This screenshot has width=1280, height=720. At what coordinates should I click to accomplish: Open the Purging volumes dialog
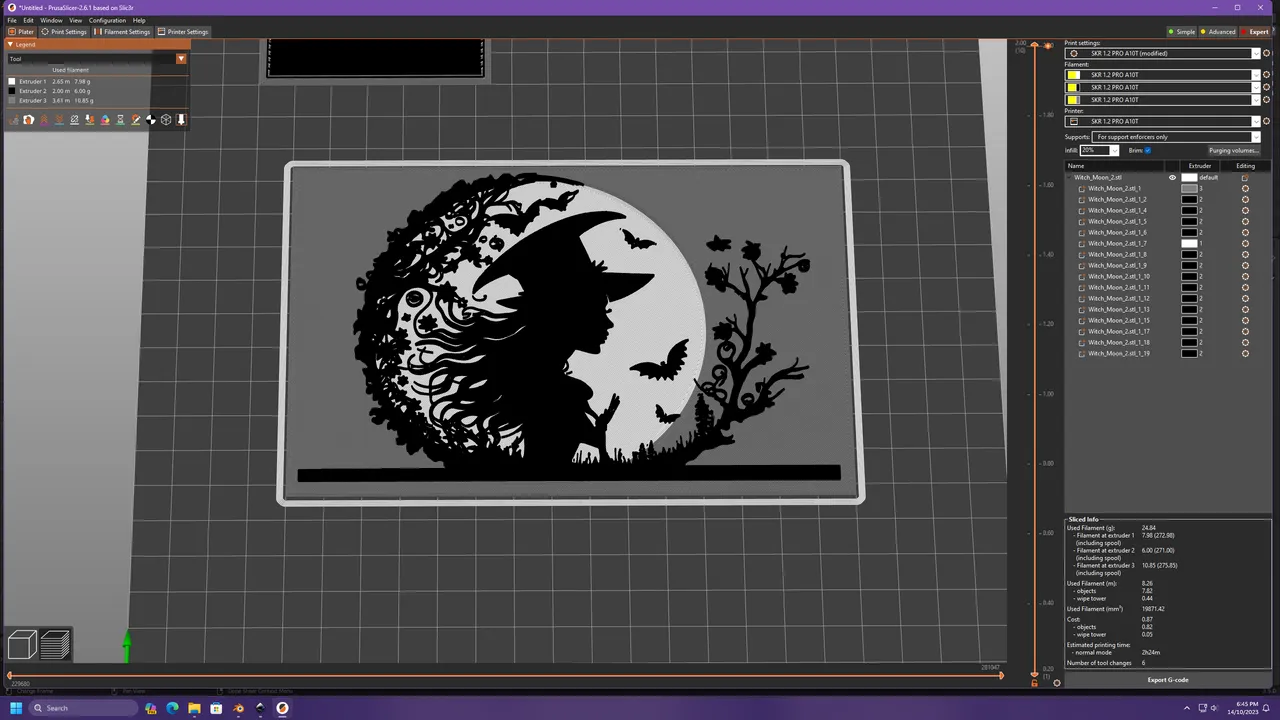click(1234, 150)
